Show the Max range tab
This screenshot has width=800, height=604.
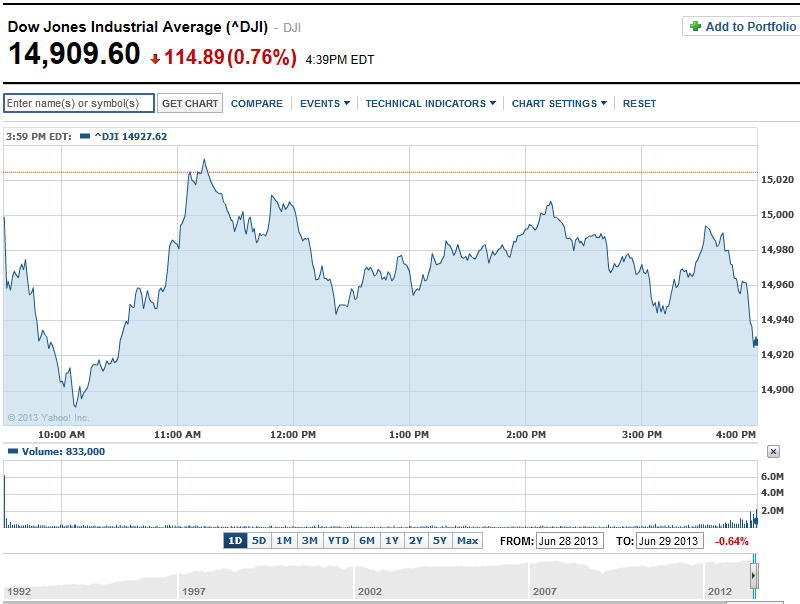(x=467, y=541)
